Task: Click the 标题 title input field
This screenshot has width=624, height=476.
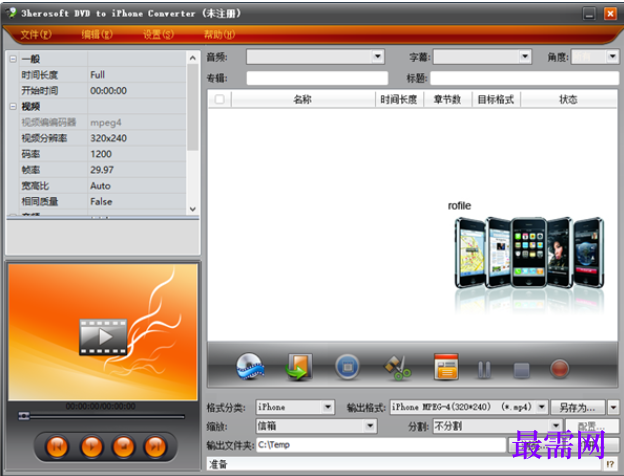Action: pyautogui.click(x=525, y=78)
